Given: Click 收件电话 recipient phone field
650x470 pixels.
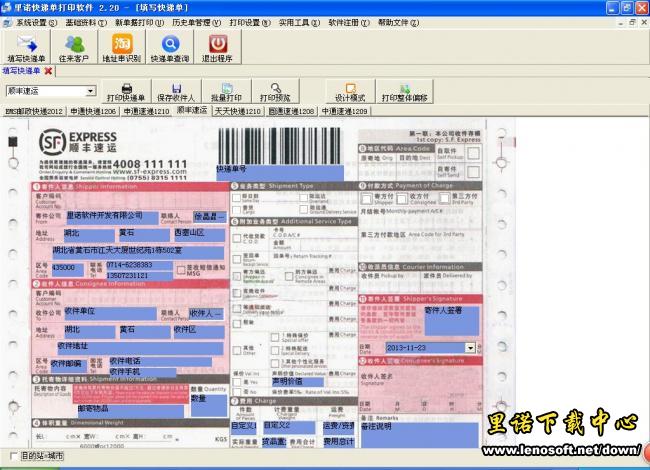Looking at the screenshot, I should [x=160, y=362].
